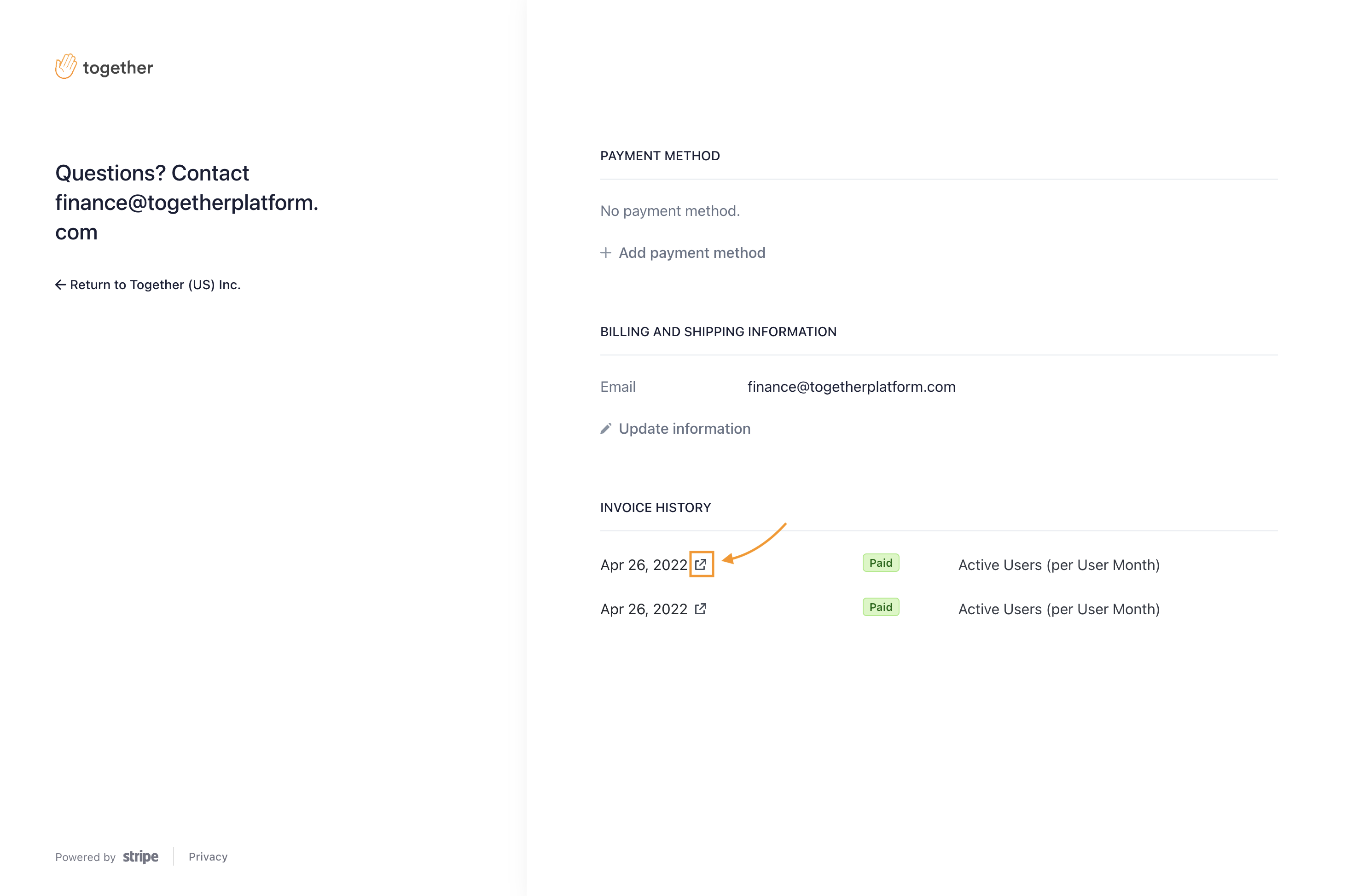Click the first invoice's Paid badge
Screen dimensions: 1347x896
880,563
